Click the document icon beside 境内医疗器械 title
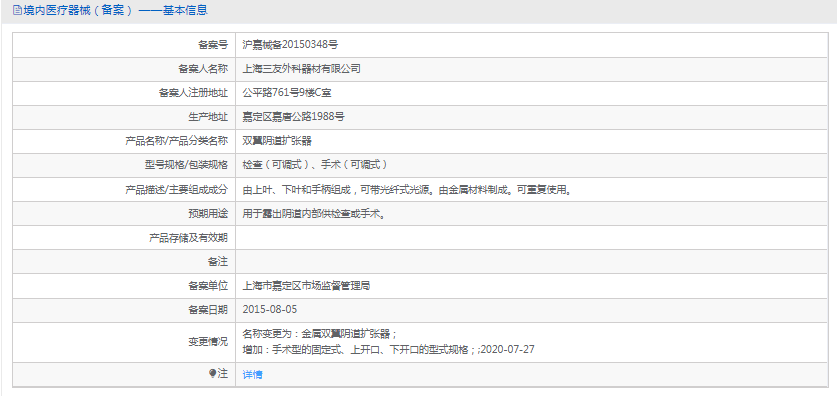The height and width of the screenshot is (396, 837). tap(17, 10)
